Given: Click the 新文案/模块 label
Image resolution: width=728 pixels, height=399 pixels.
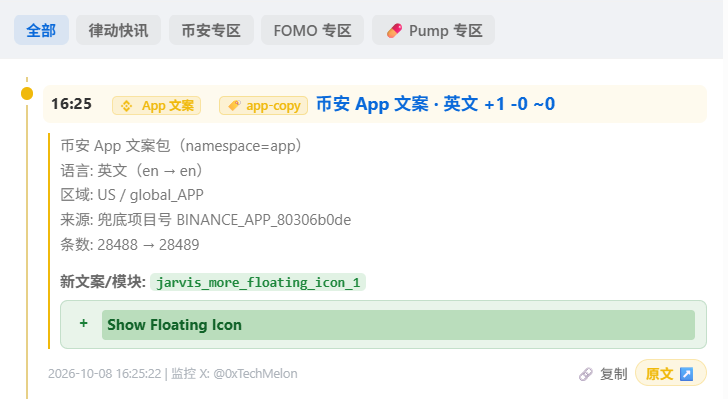Looking at the screenshot, I should coord(103,282).
